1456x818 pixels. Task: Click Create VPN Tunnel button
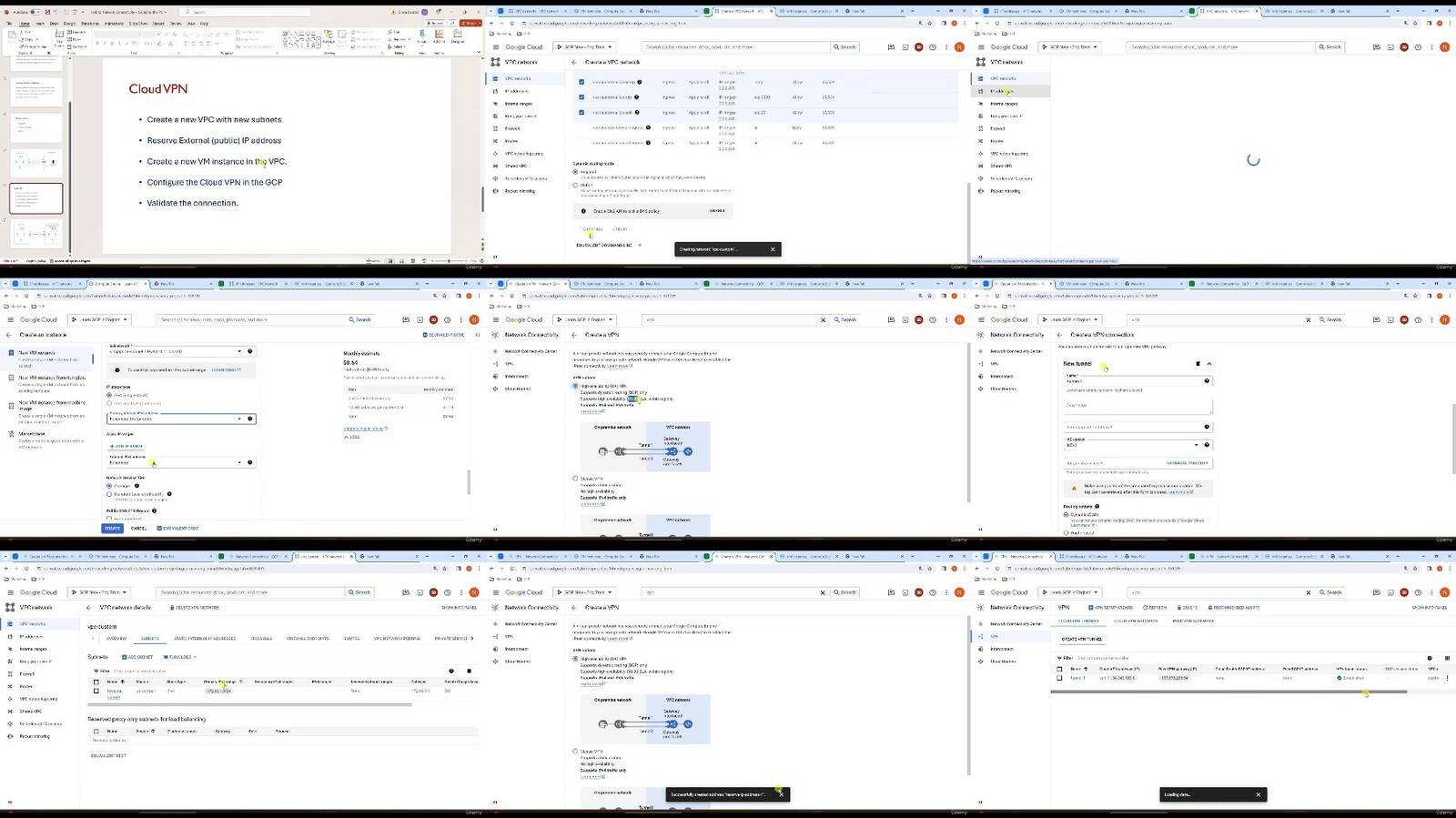pyautogui.click(x=1082, y=639)
